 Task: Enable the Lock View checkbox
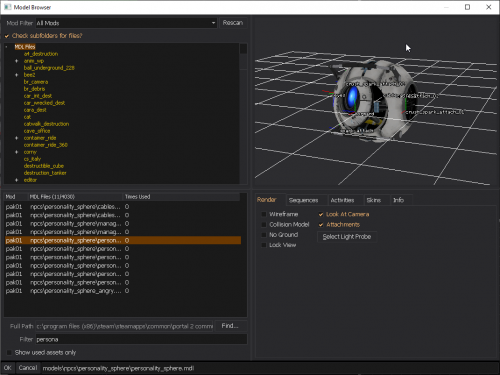264,245
